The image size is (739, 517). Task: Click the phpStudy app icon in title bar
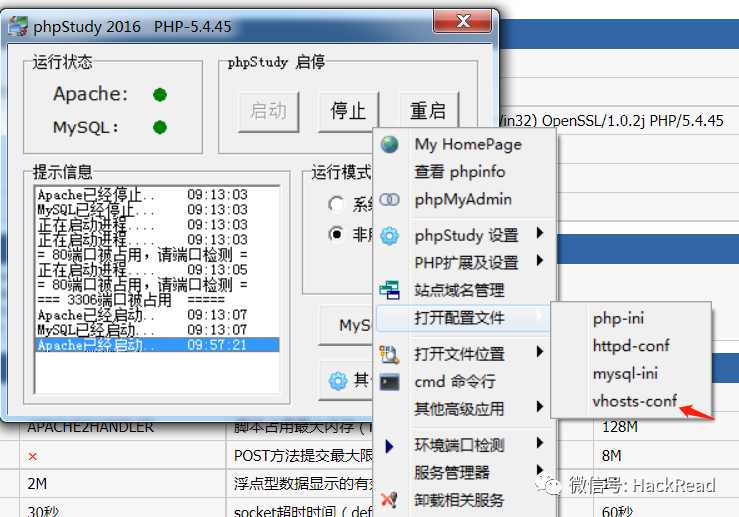click(x=18, y=26)
